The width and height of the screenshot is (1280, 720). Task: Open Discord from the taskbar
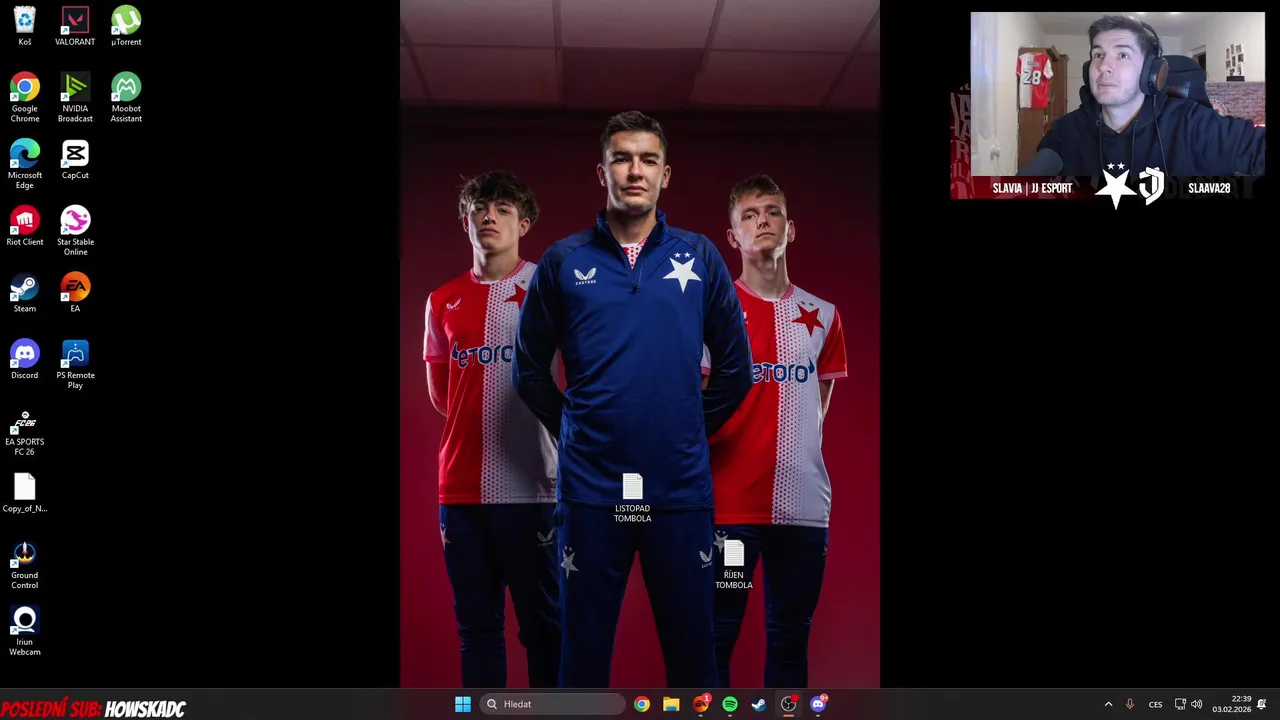point(818,704)
